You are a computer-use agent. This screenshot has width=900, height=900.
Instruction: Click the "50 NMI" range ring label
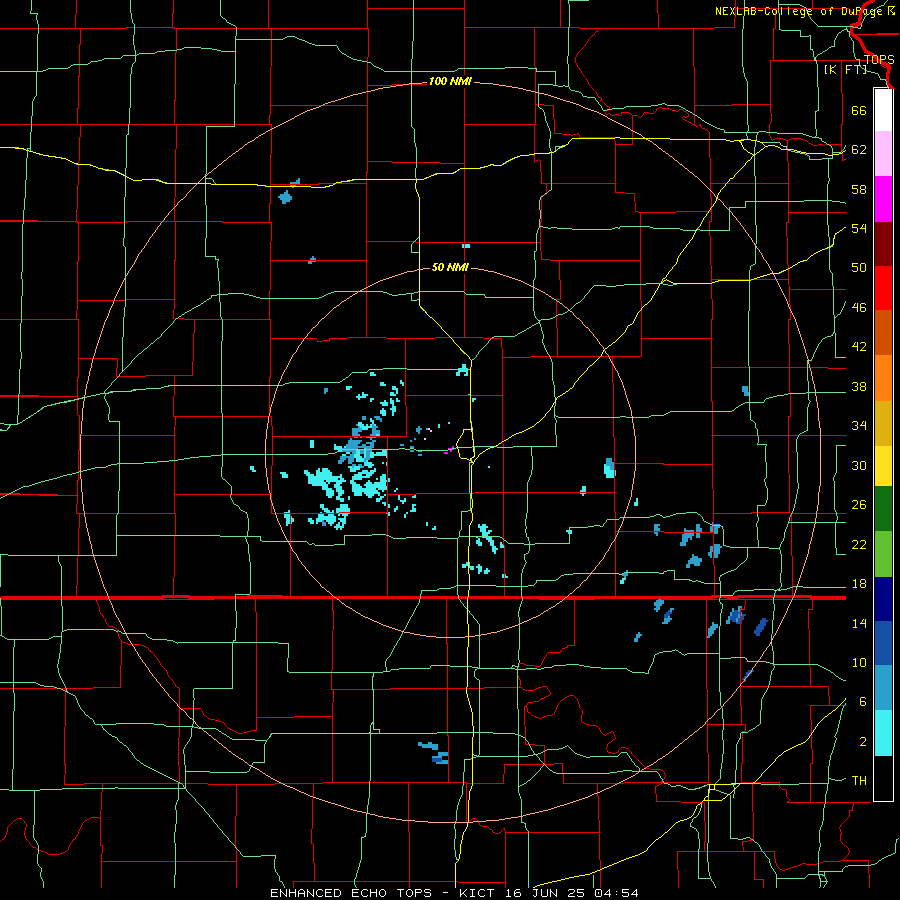[x=450, y=267]
